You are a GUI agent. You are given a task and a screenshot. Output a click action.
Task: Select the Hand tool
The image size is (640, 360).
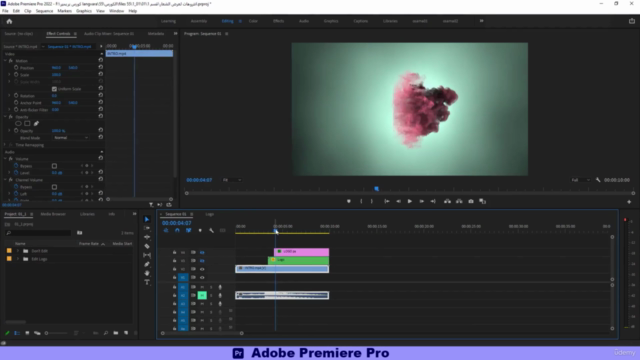pyautogui.click(x=147, y=273)
